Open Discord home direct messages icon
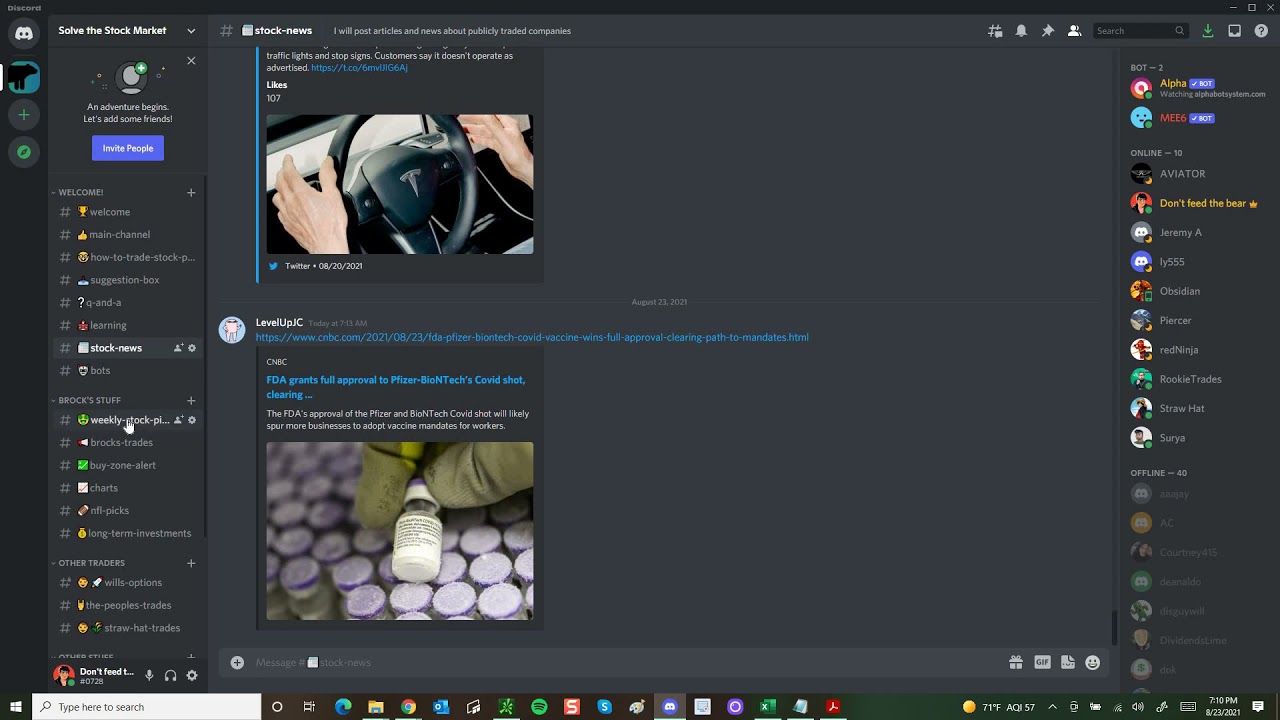This screenshot has height=720, width=1280. tap(24, 33)
